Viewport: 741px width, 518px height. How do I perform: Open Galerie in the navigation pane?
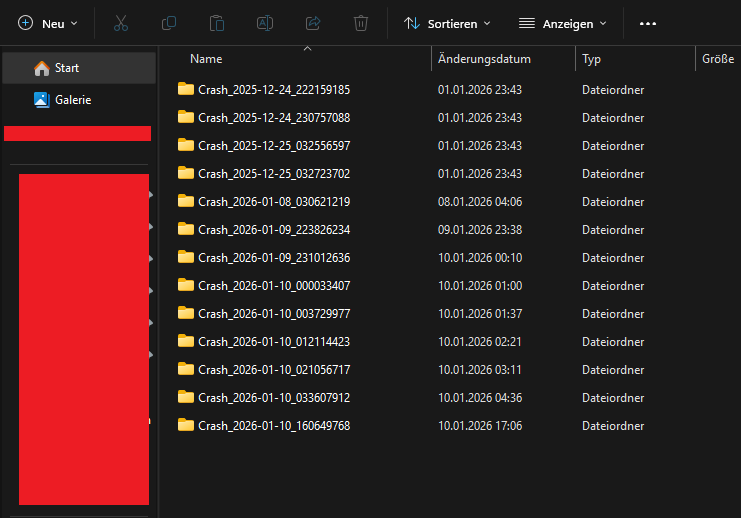pos(73,100)
